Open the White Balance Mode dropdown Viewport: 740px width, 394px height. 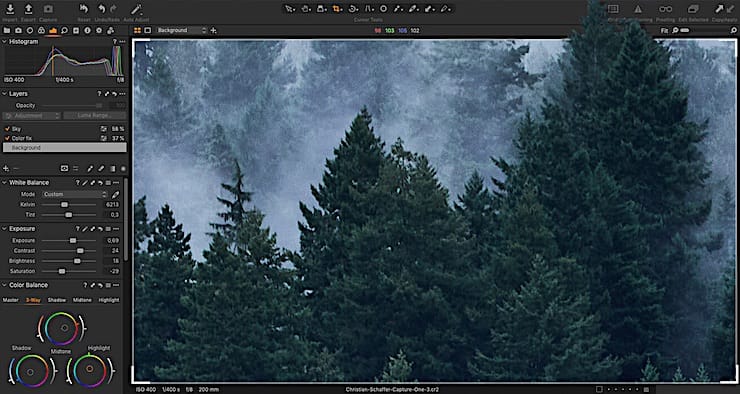tap(75, 194)
